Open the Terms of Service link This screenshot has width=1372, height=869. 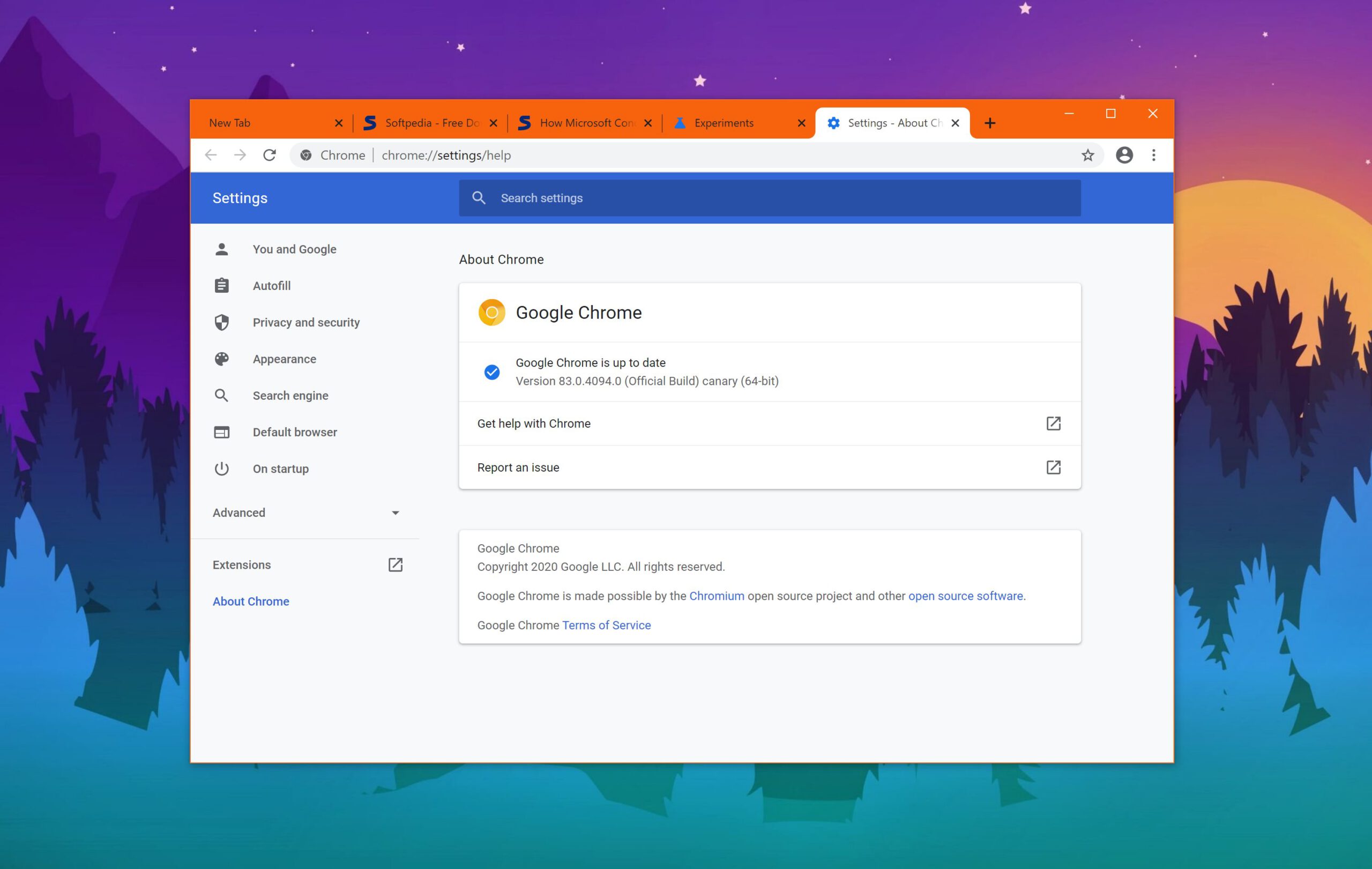(x=606, y=625)
